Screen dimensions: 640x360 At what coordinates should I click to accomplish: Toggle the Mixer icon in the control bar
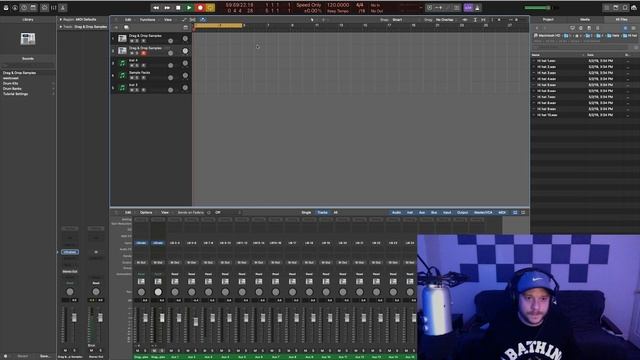click(x=53, y=8)
